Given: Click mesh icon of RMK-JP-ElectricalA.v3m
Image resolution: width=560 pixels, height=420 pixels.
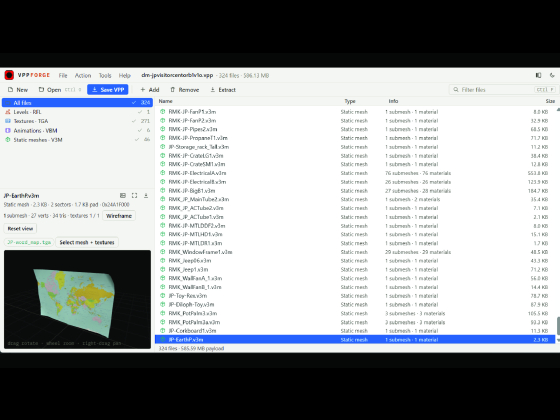Looking at the screenshot, I should [x=163, y=173].
